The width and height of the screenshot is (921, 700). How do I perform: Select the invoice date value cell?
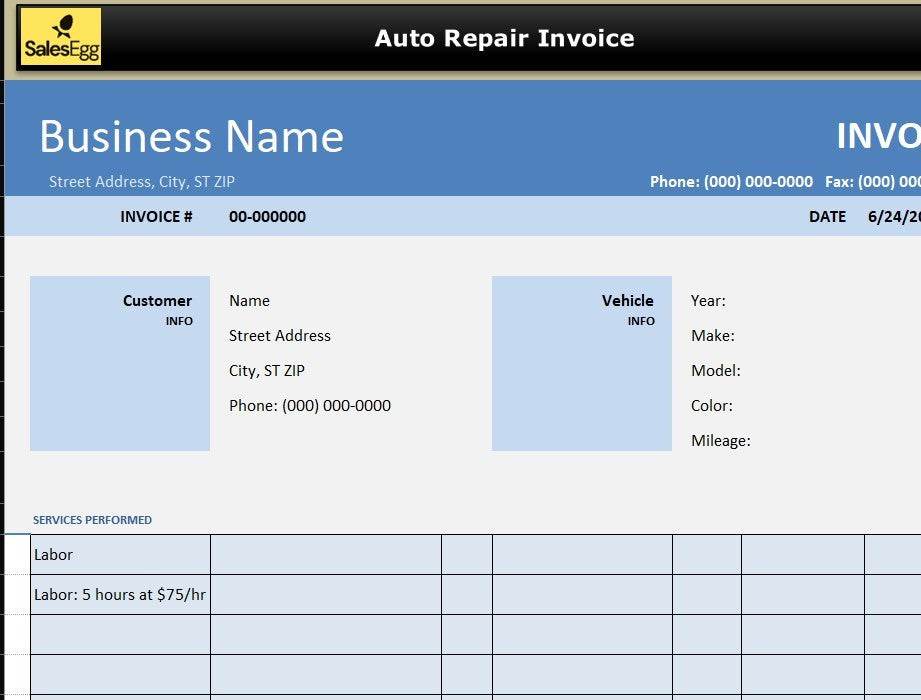click(x=893, y=217)
